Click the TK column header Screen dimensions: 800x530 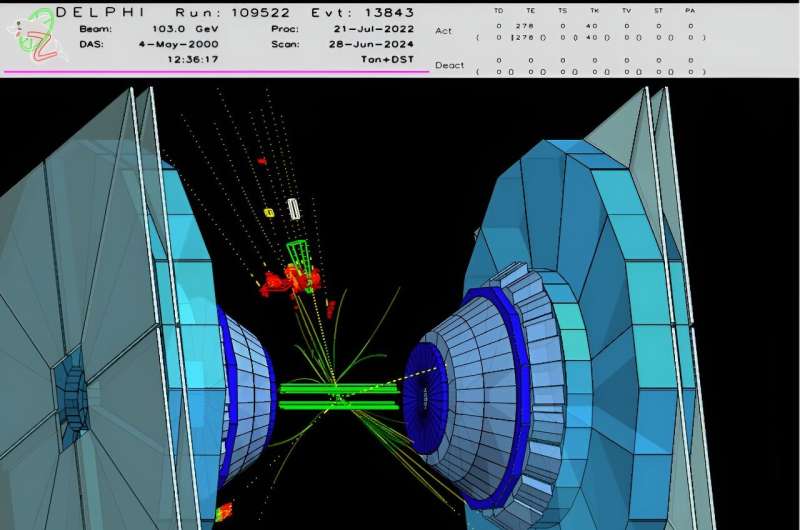[593, 11]
